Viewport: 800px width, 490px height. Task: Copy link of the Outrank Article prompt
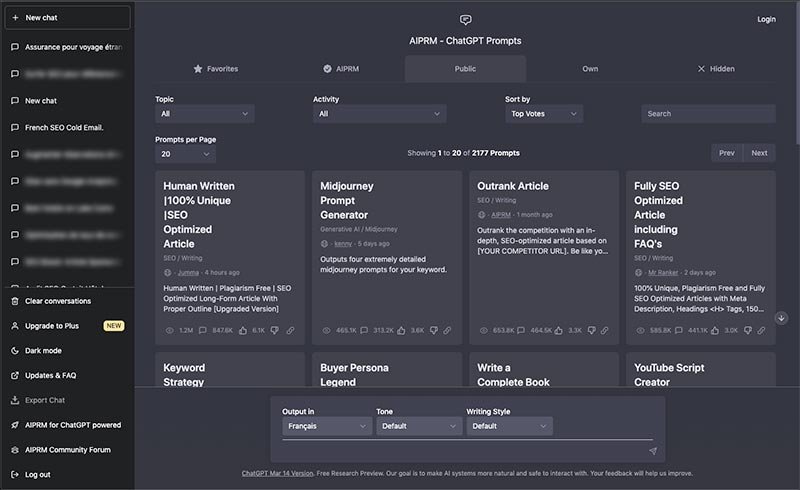(x=605, y=331)
